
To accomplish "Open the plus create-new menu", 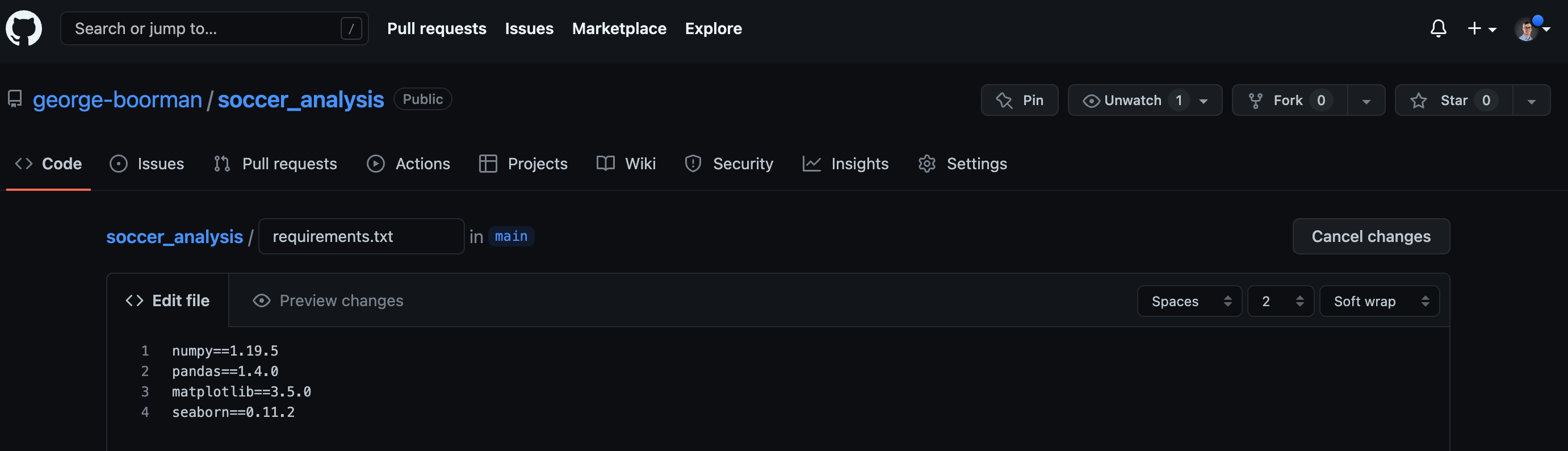I will coord(1482,28).
